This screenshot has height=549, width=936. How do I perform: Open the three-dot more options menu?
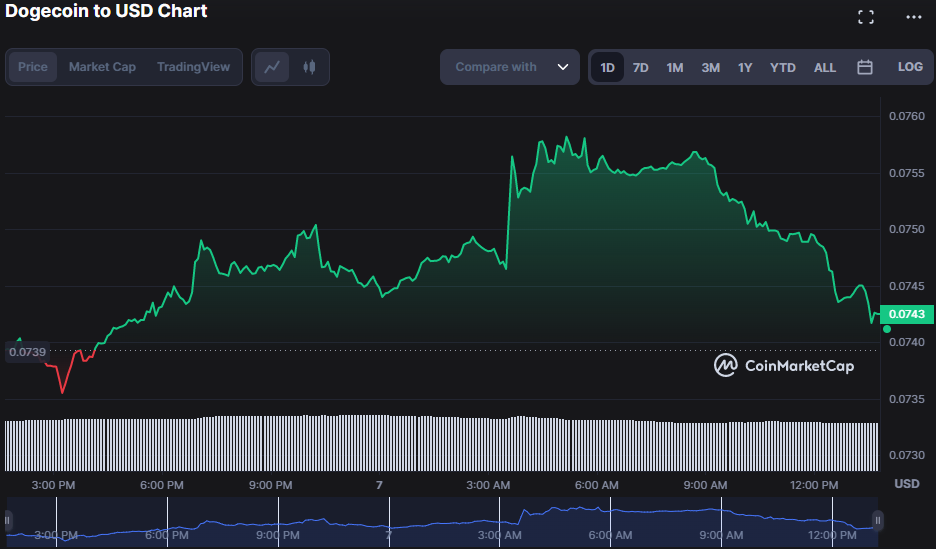click(x=914, y=17)
